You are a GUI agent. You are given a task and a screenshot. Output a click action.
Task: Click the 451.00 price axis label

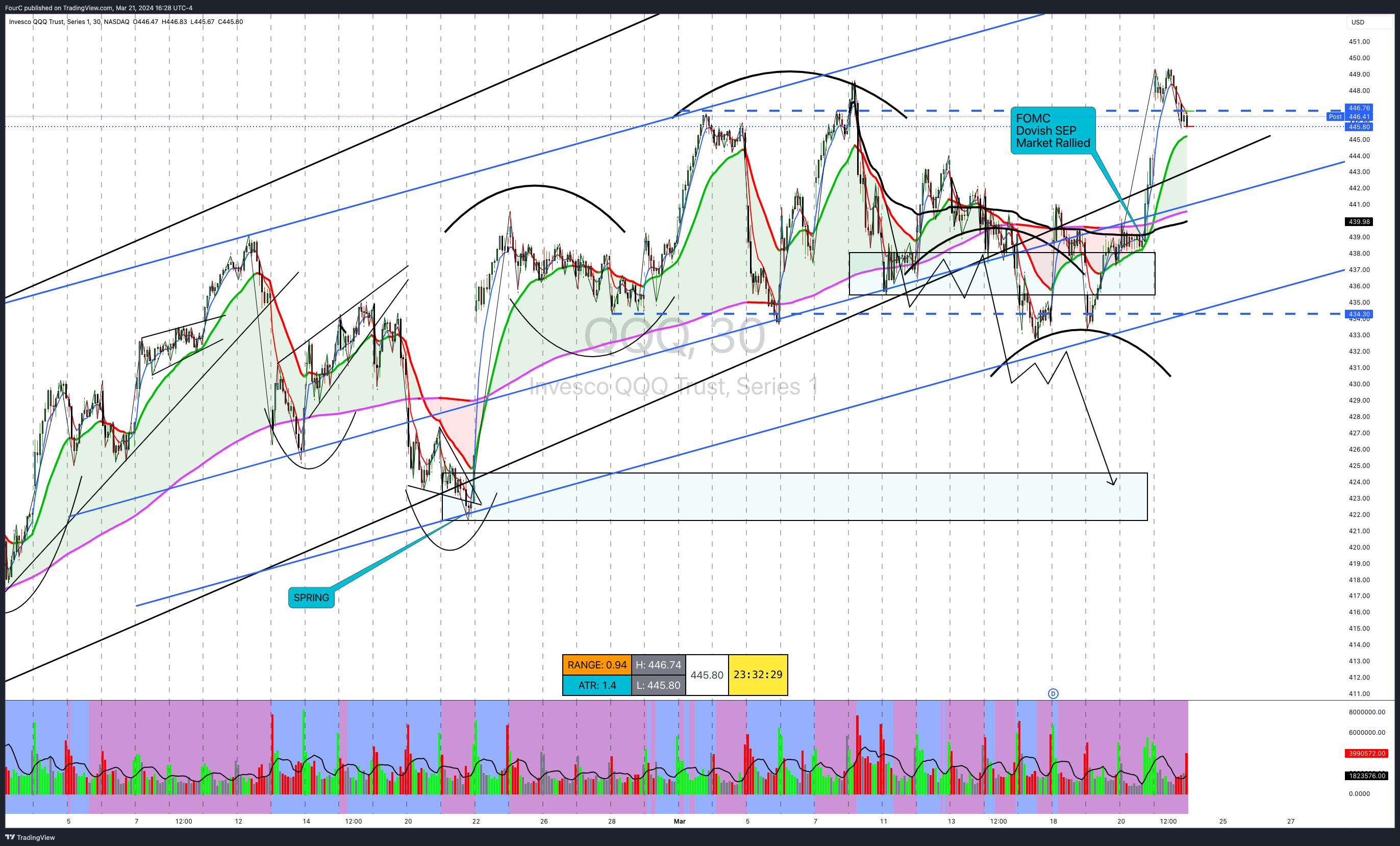tap(1359, 41)
